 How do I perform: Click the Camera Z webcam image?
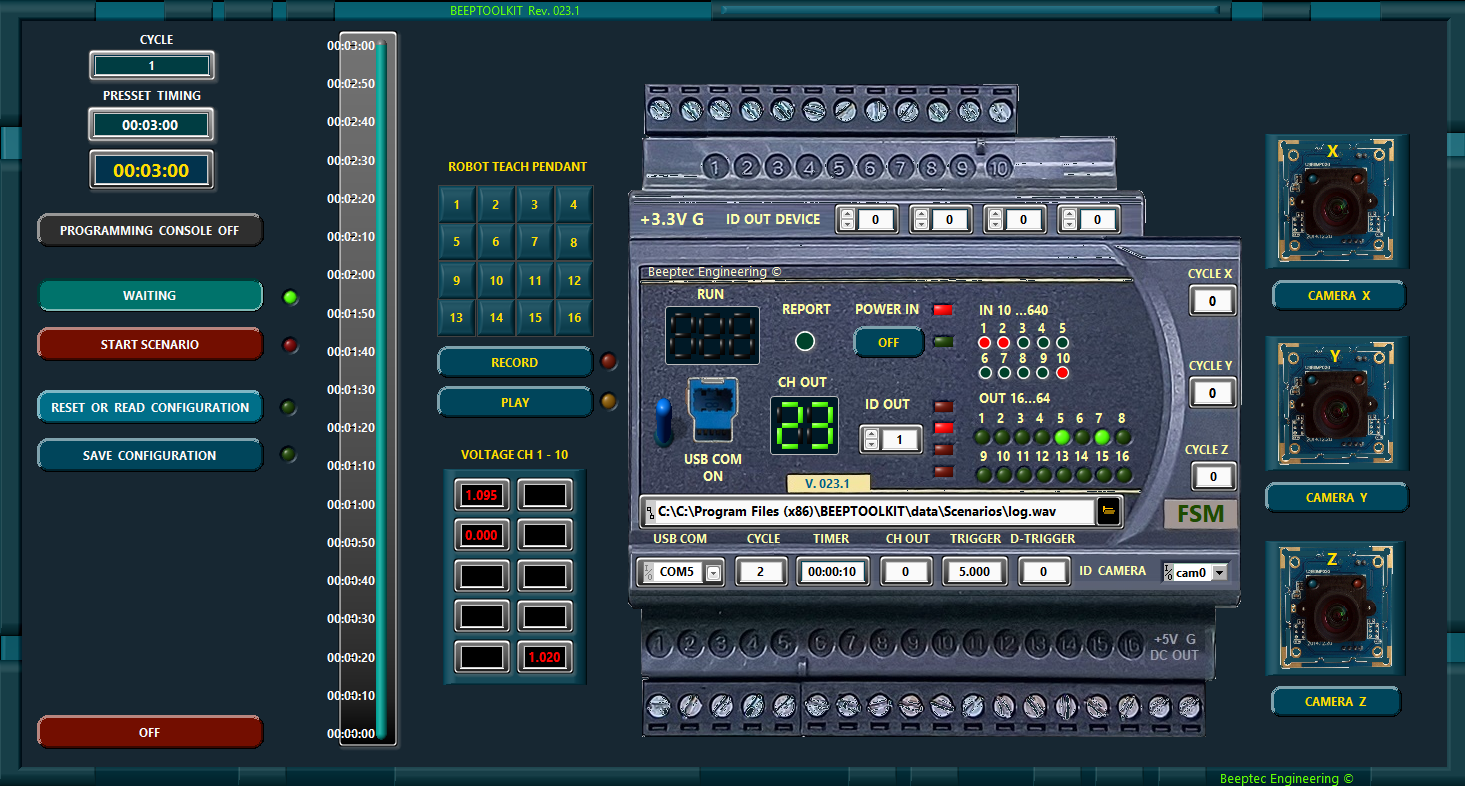click(x=1336, y=608)
